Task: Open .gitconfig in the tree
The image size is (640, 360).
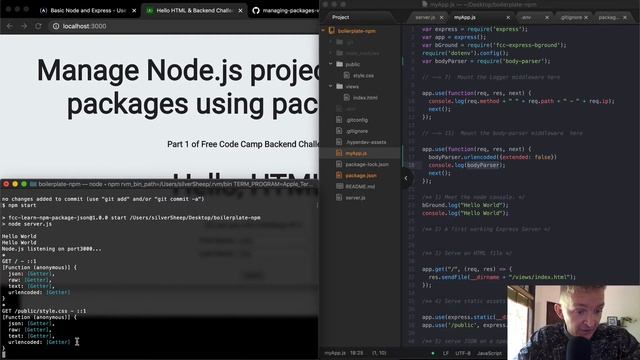Action: [x=357, y=120]
